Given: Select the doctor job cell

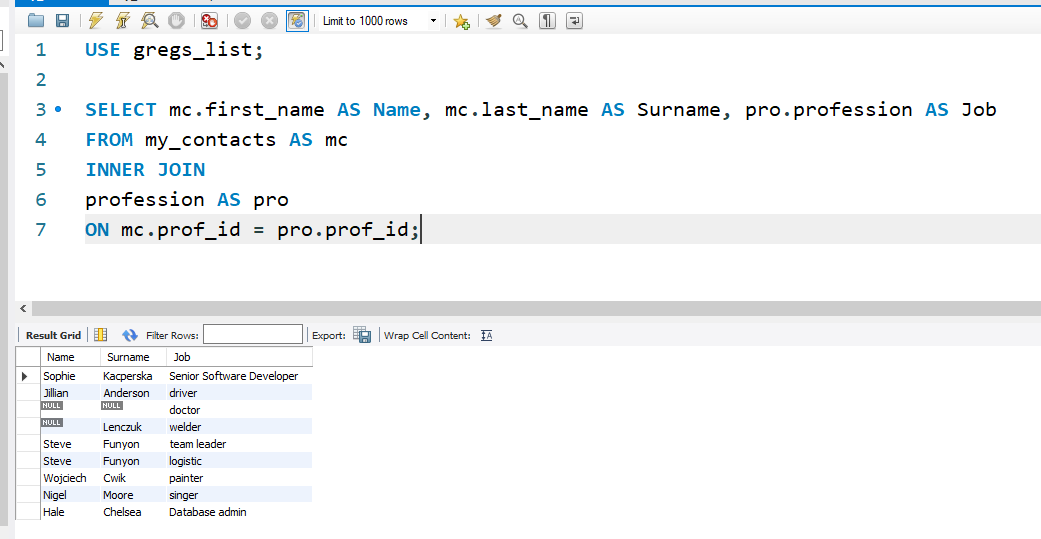Looking at the screenshot, I should click(x=239, y=410).
